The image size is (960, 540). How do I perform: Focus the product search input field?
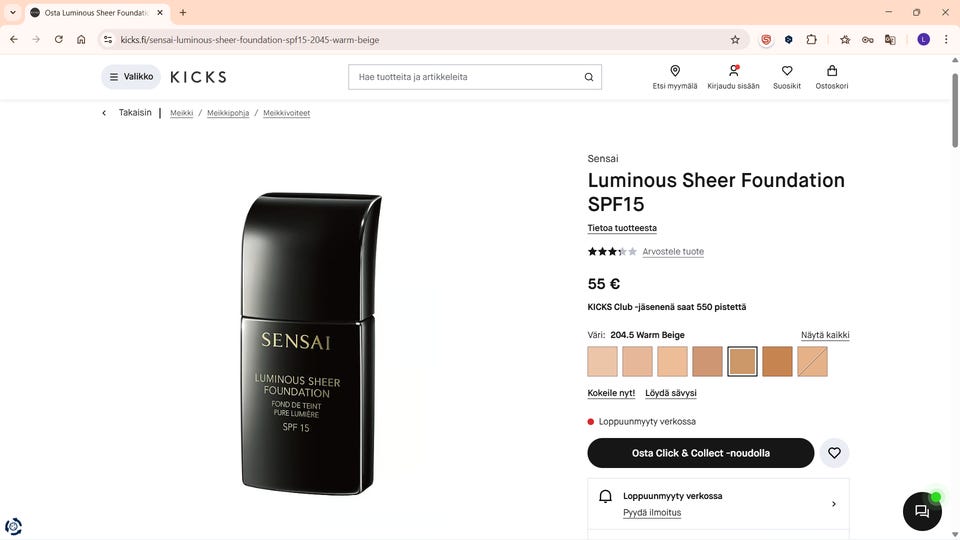(465, 77)
